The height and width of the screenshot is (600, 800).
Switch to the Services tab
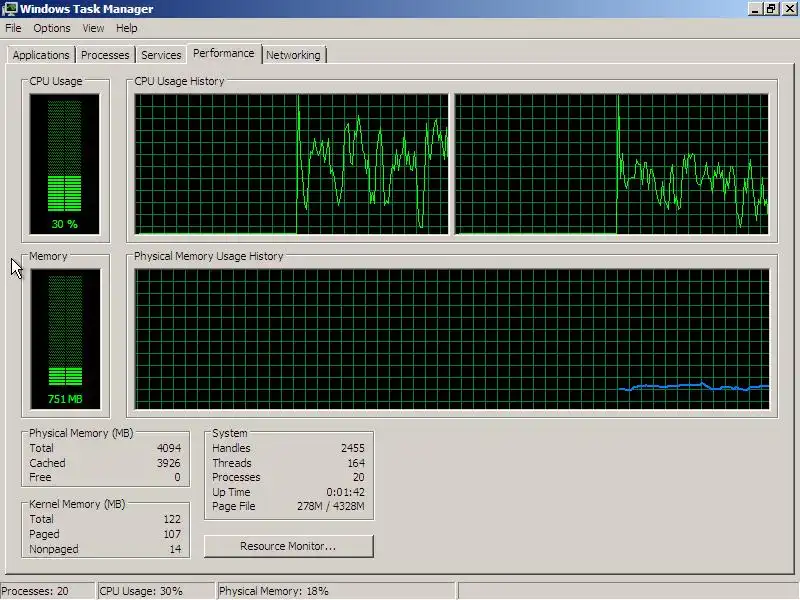pos(161,55)
